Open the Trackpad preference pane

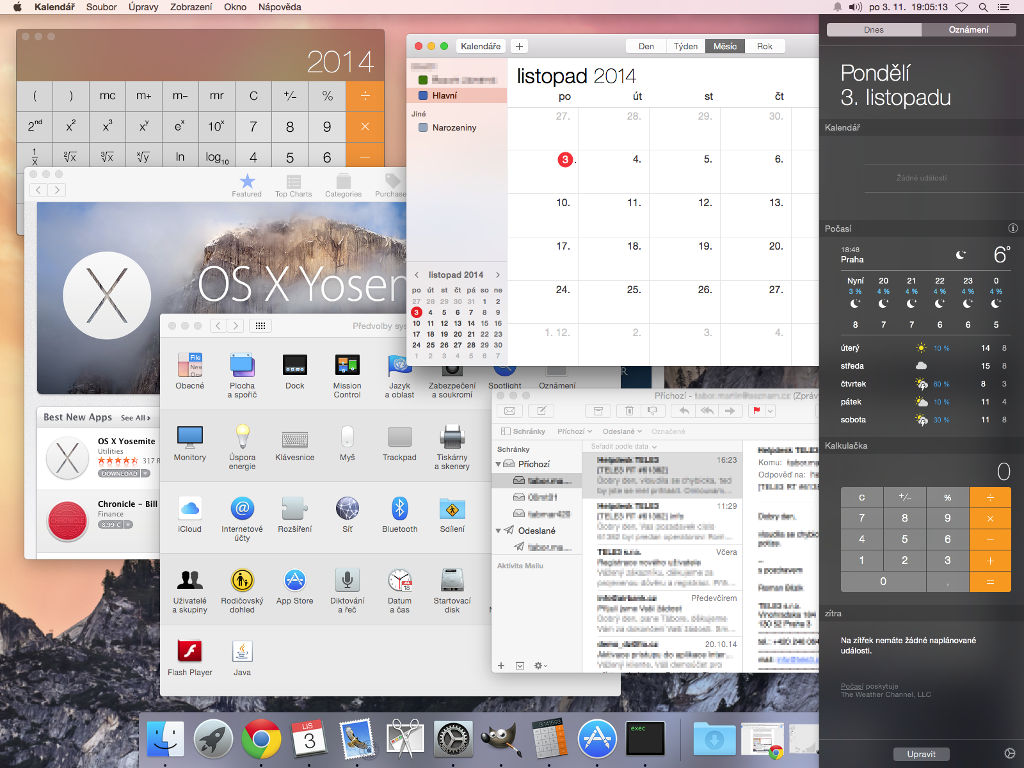(400, 443)
